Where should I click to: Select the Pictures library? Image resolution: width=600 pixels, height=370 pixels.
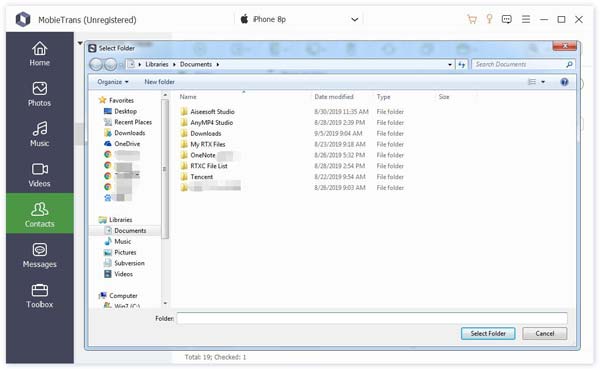pos(121,253)
